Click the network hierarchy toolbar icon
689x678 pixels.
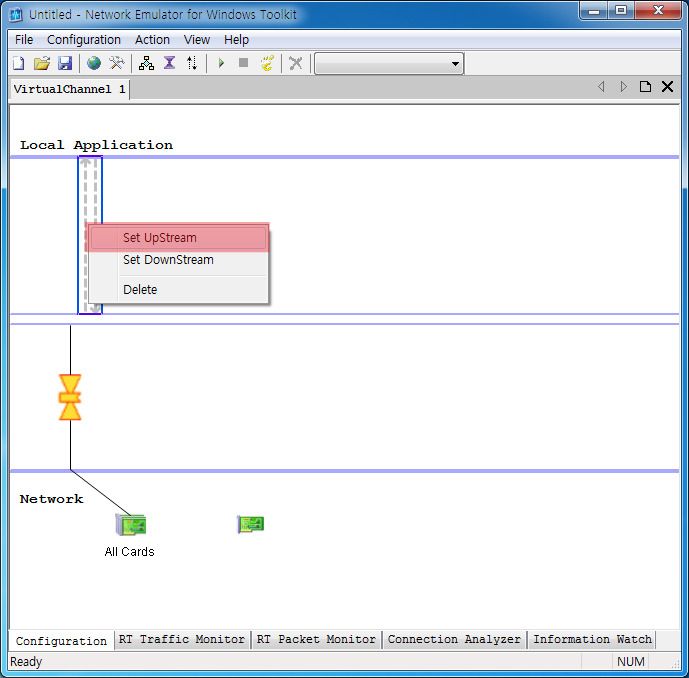(146, 63)
